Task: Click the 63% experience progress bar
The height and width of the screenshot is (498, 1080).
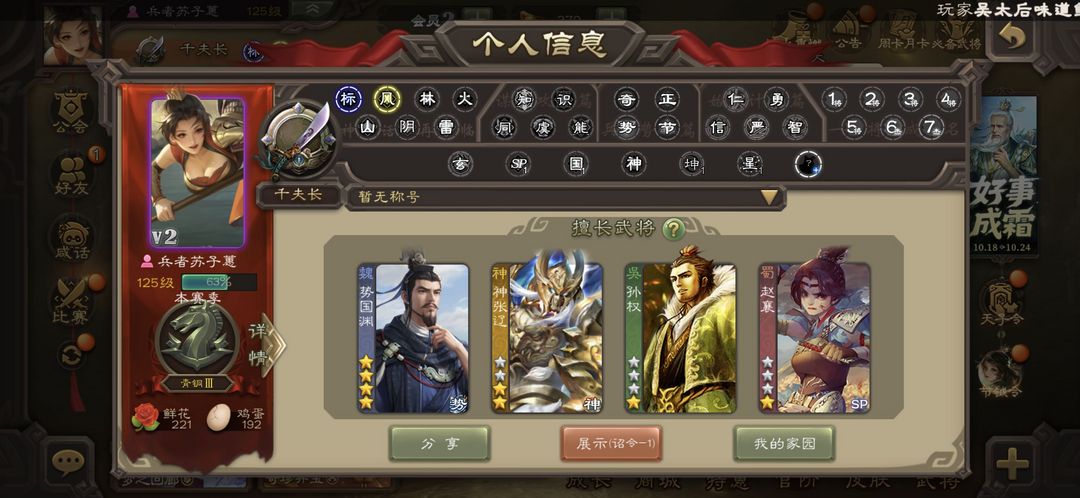Action: [x=219, y=282]
